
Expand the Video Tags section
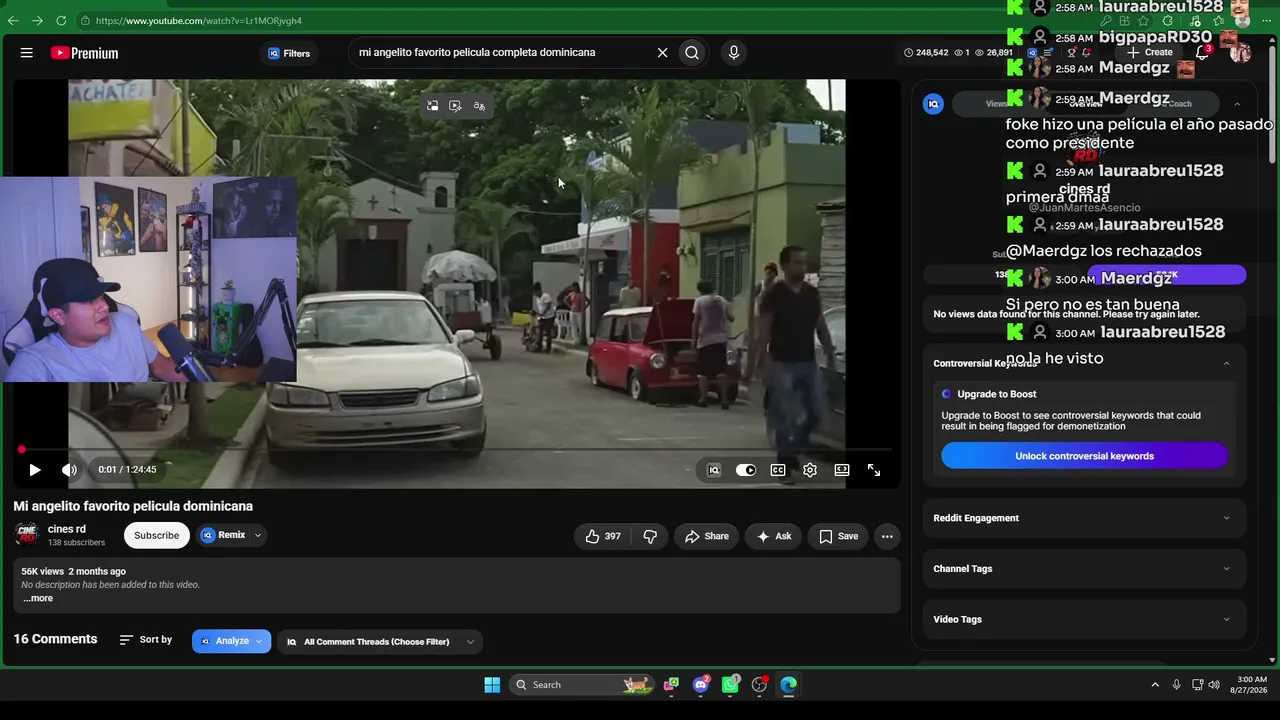pos(1085,619)
